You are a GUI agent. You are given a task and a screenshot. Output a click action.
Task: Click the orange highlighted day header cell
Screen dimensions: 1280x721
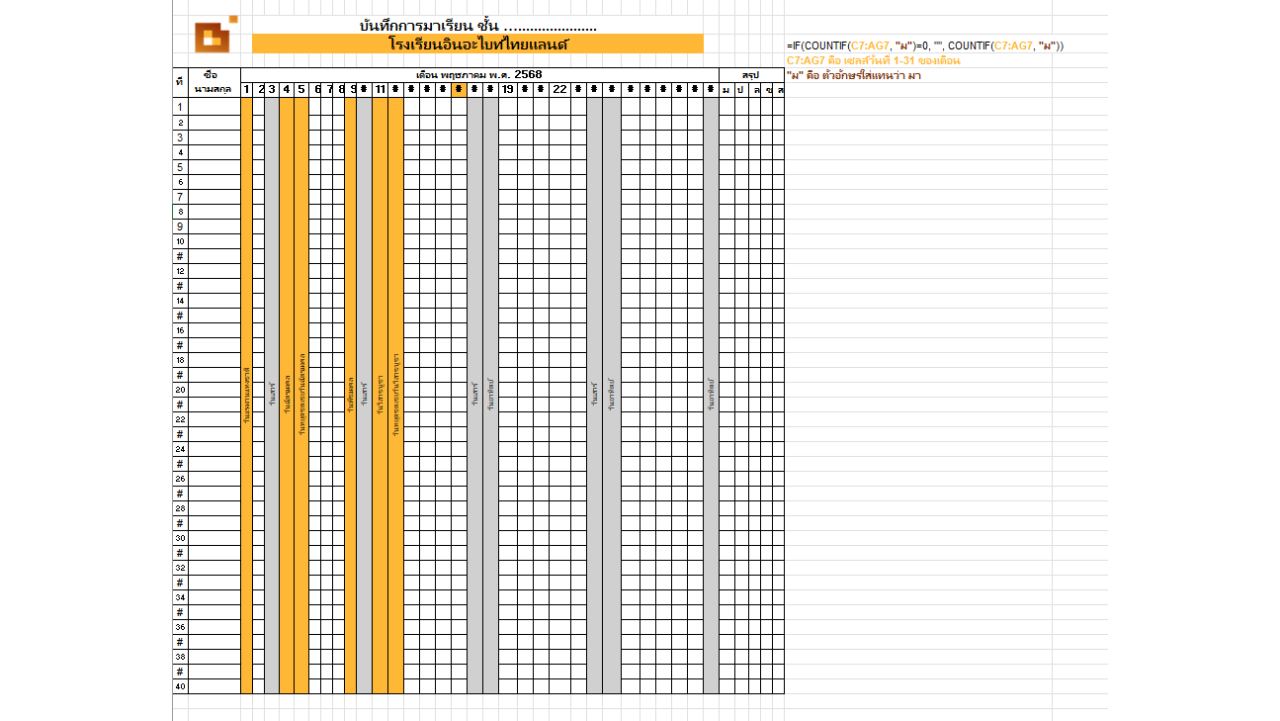pos(457,90)
